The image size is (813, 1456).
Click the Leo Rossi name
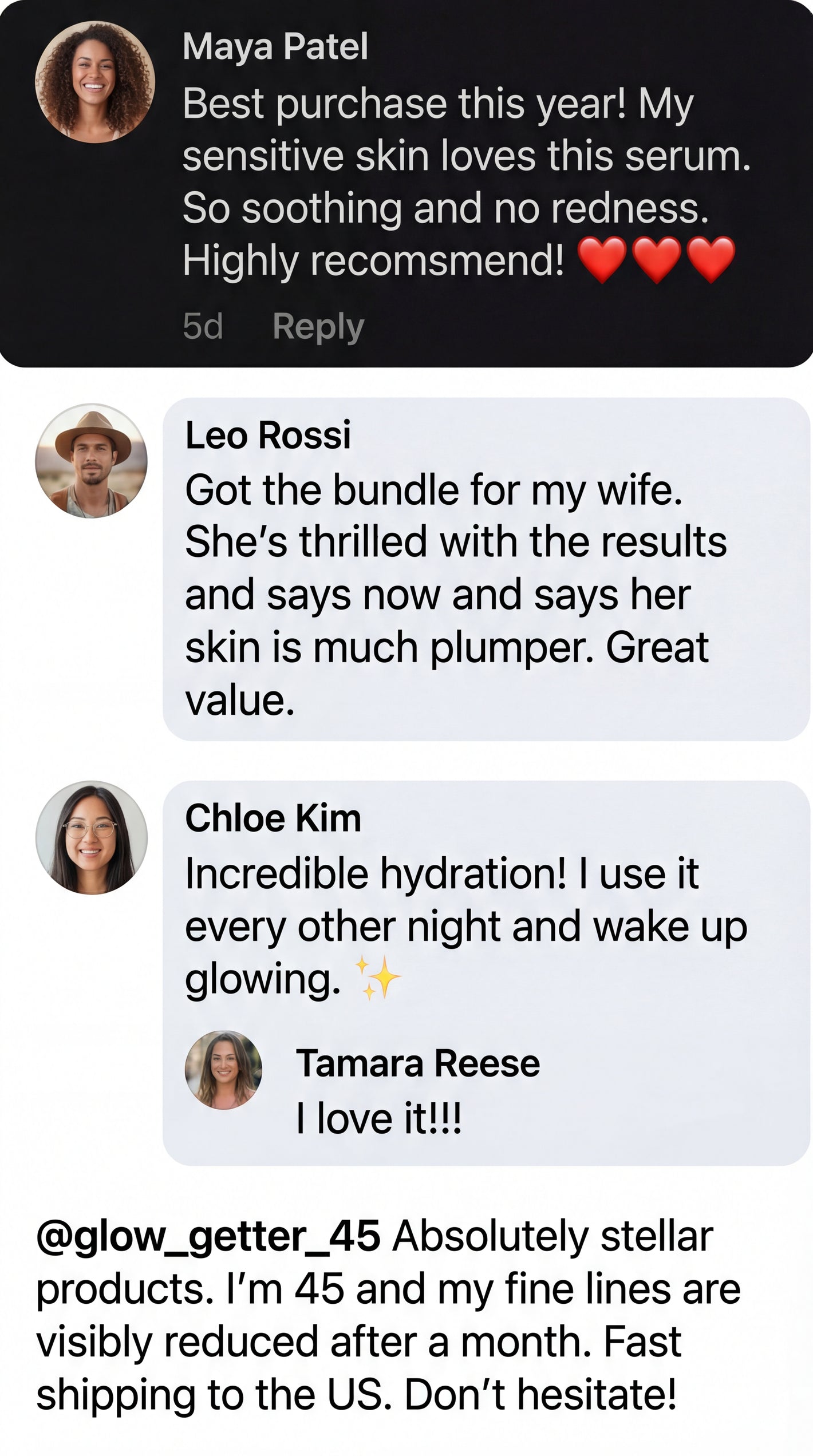[x=267, y=435]
